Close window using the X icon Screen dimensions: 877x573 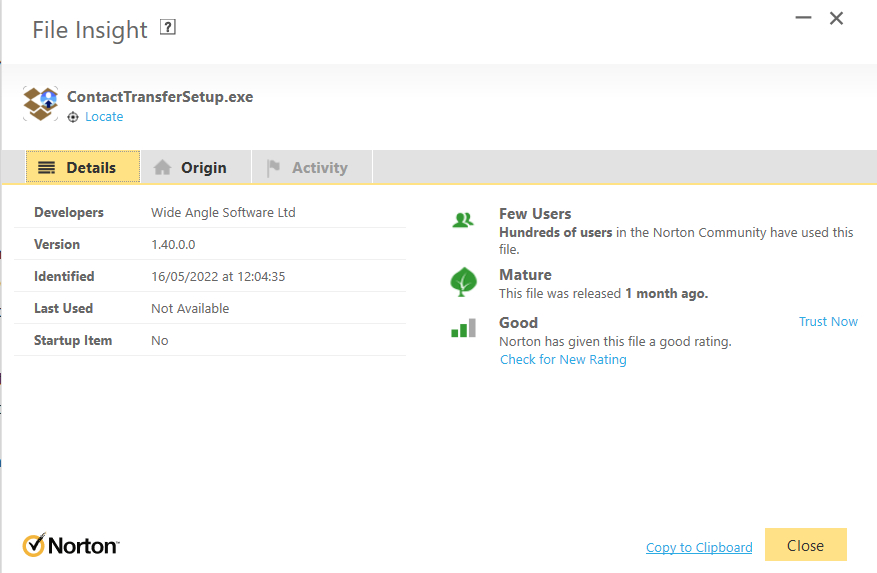click(x=836, y=18)
